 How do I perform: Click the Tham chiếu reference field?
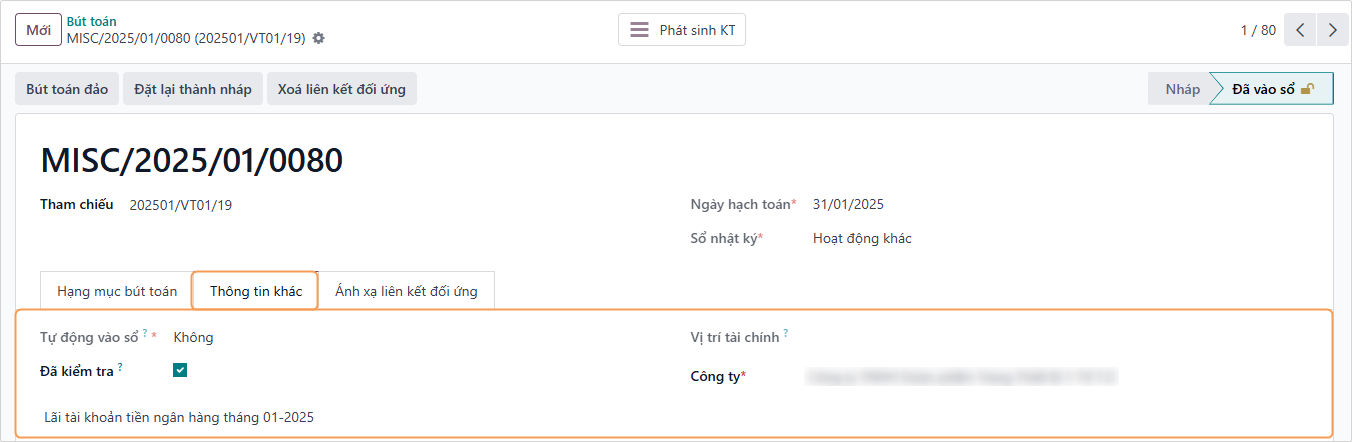[x=300, y=205]
